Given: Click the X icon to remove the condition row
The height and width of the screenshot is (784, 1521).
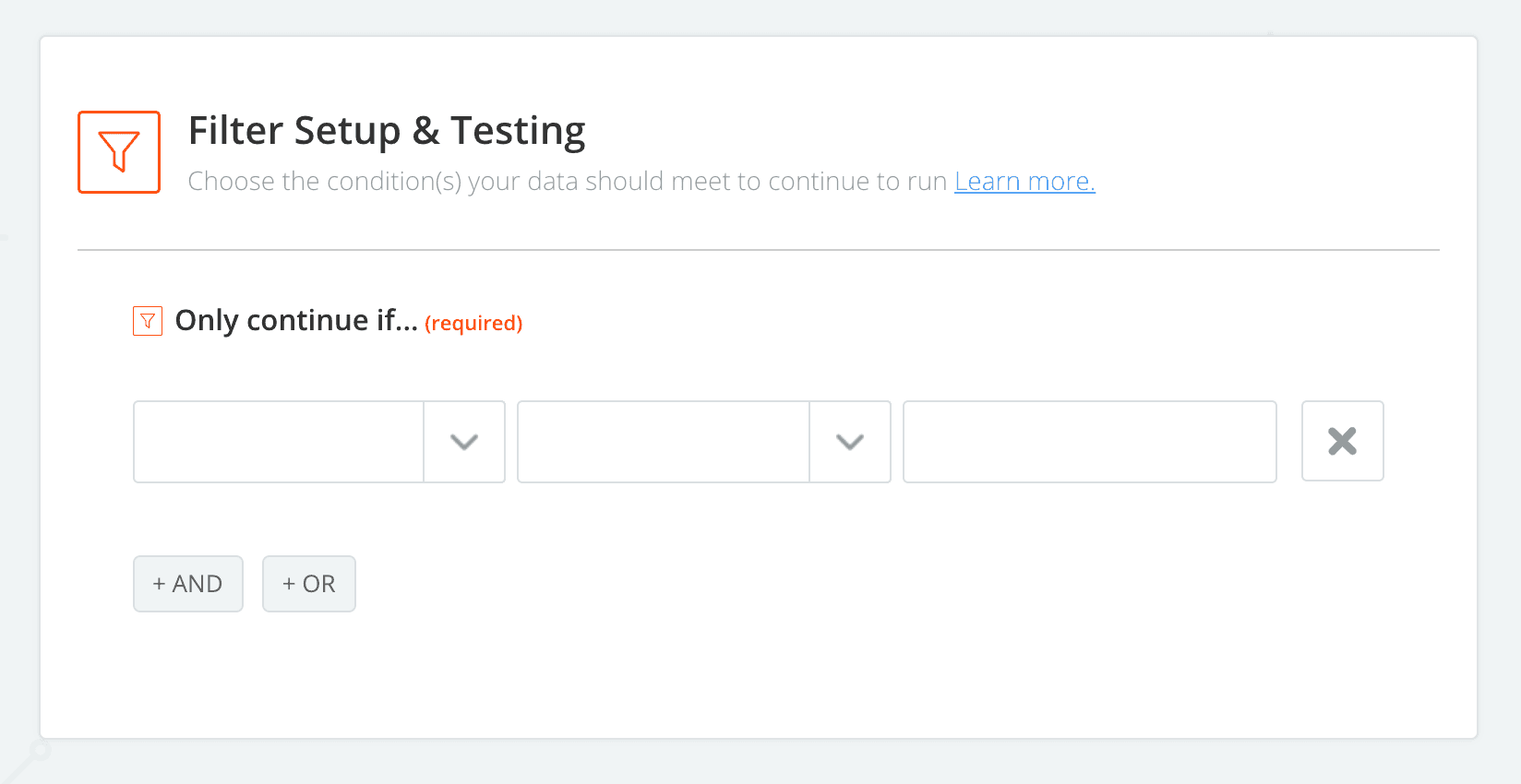Looking at the screenshot, I should [x=1342, y=441].
